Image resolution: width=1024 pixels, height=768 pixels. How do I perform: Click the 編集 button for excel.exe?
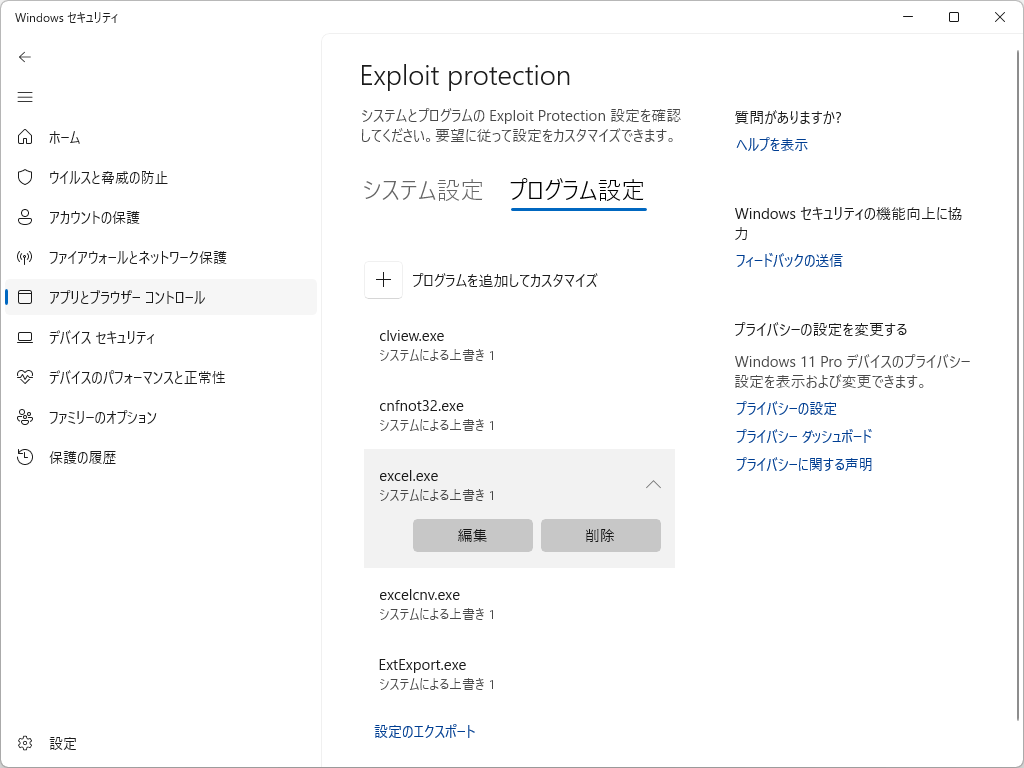coord(472,535)
